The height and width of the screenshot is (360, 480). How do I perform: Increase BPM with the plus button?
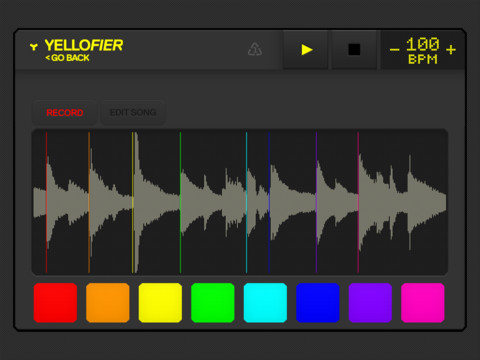pyautogui.click(x=451, y=50)
